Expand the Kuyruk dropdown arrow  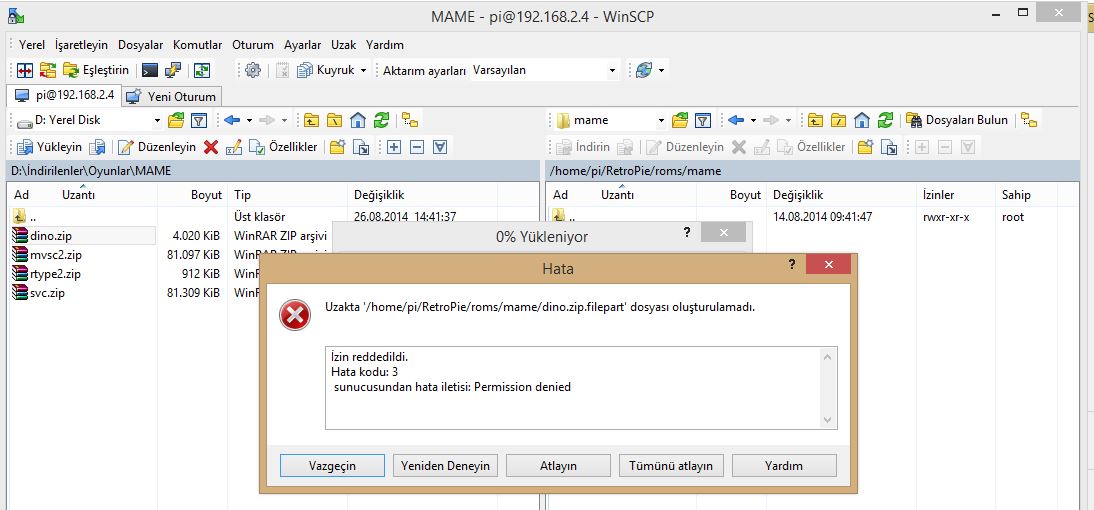point(364,70)
